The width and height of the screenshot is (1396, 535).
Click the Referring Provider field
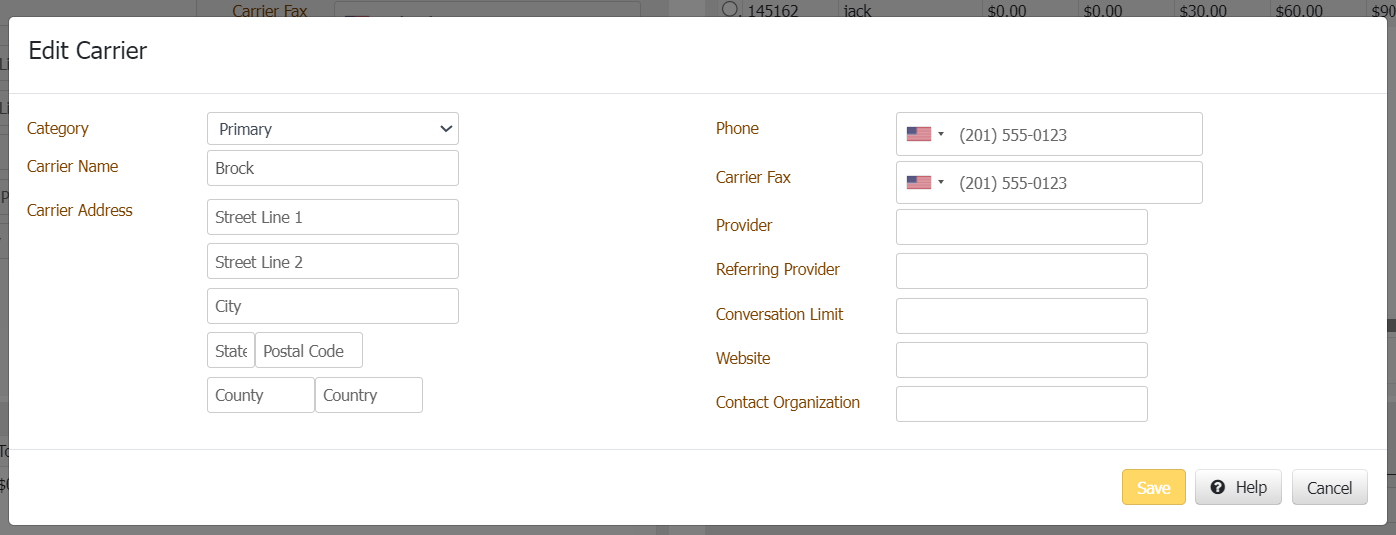[x=1021, y=271]
